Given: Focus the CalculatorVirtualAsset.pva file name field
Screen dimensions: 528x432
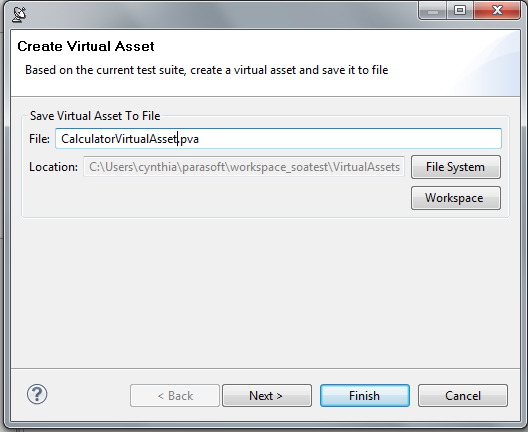Looking at the screenshot, I should pos(278,138).
